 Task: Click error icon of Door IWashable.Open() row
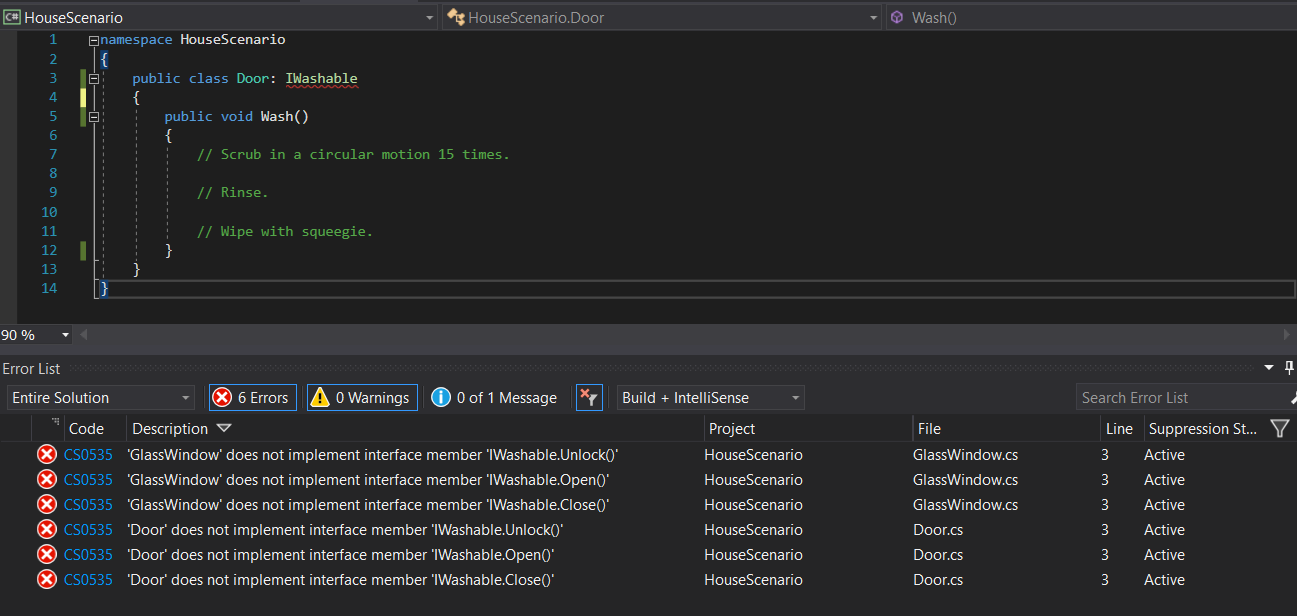[46, 555]
